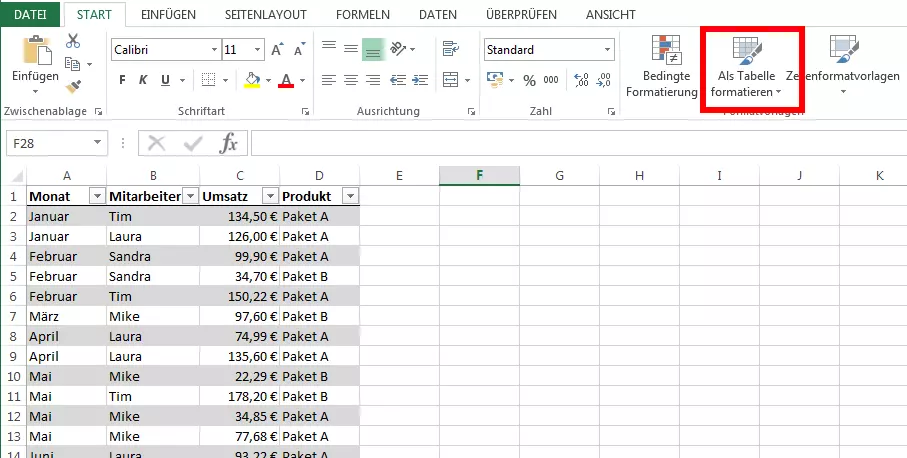Expand the fill color arrow

268,80
